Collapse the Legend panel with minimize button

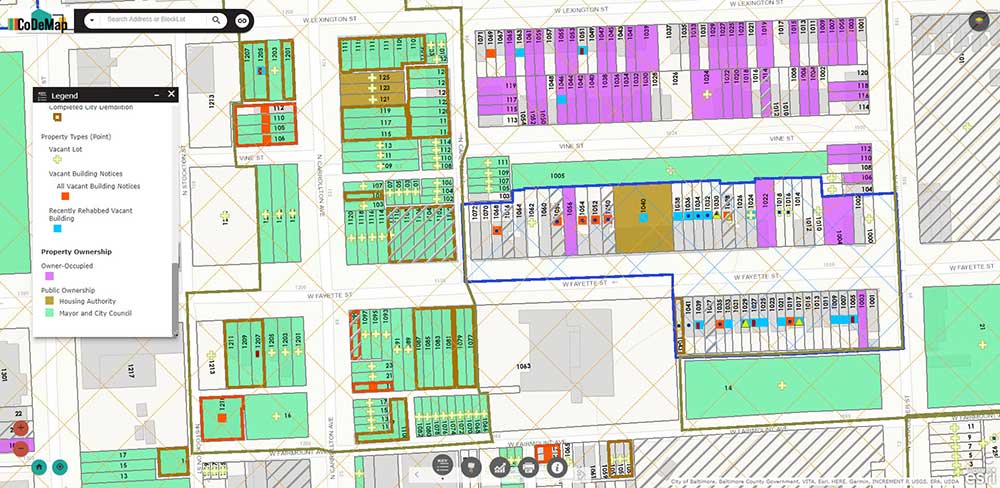[x=157, y=94]
